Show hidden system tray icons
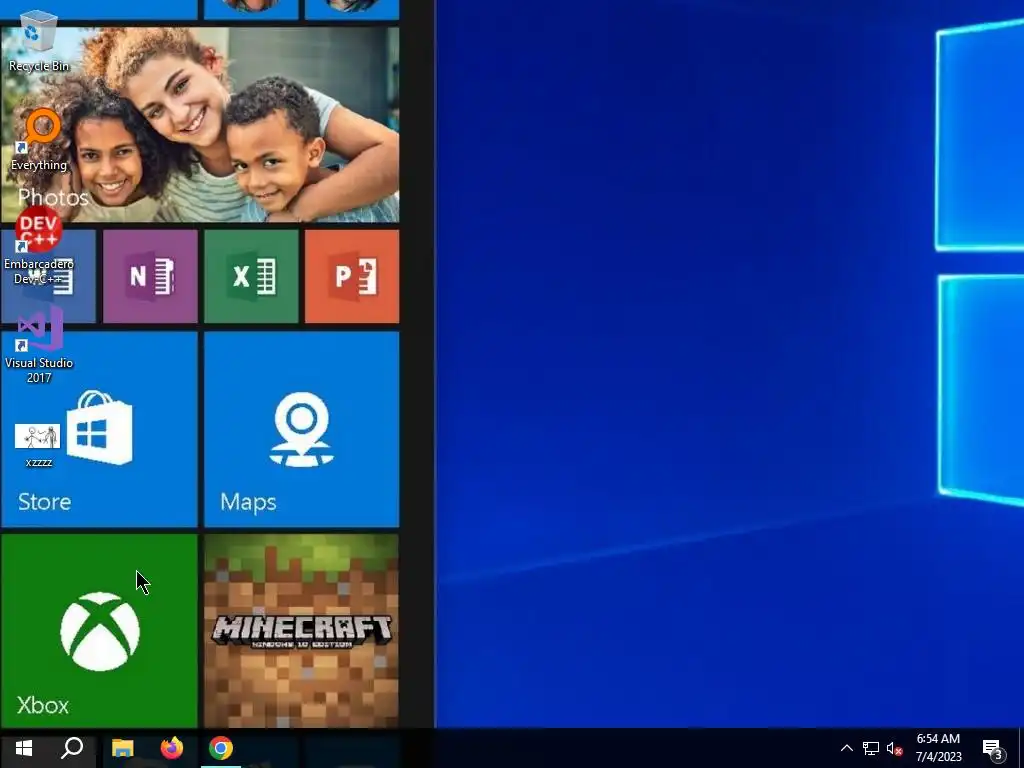This screenshot has width=1024, height=768. 846,748
